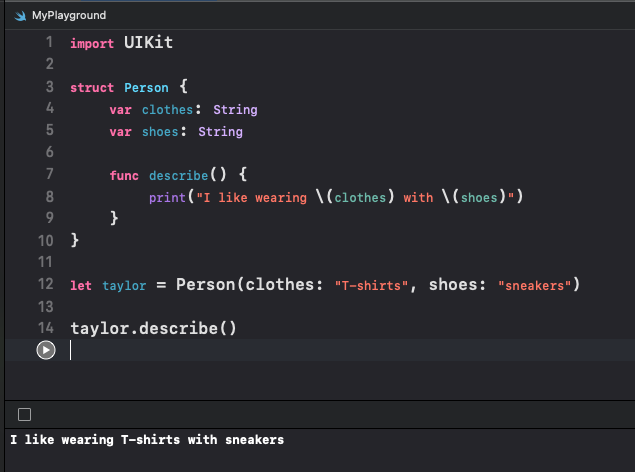Click the 'Person' struct name on line 3
635x472 pixels.
click(x=146, y=87)
